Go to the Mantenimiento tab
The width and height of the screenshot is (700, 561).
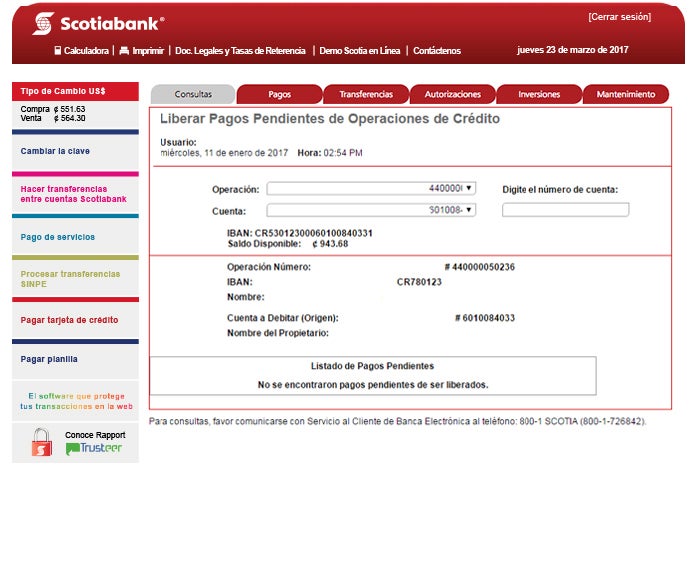pyautogui.click(x=625, y=94)
